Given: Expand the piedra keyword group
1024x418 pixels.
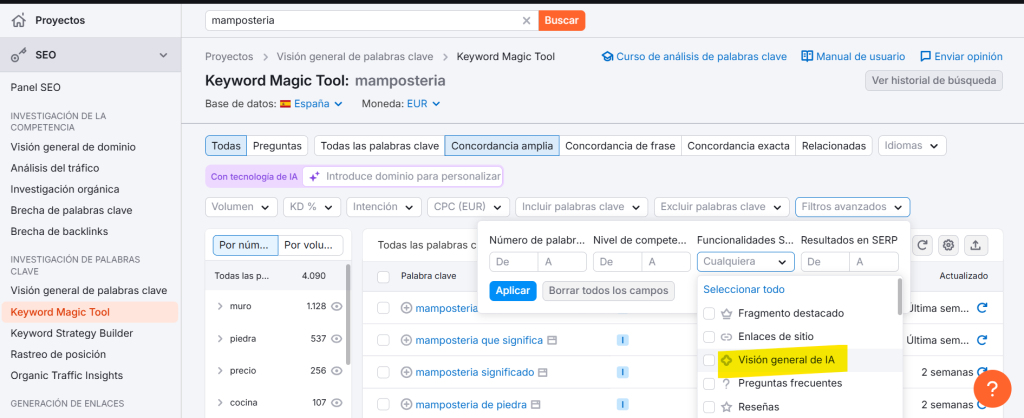Looking at the screenshot, I should click(x=220, y=338).
